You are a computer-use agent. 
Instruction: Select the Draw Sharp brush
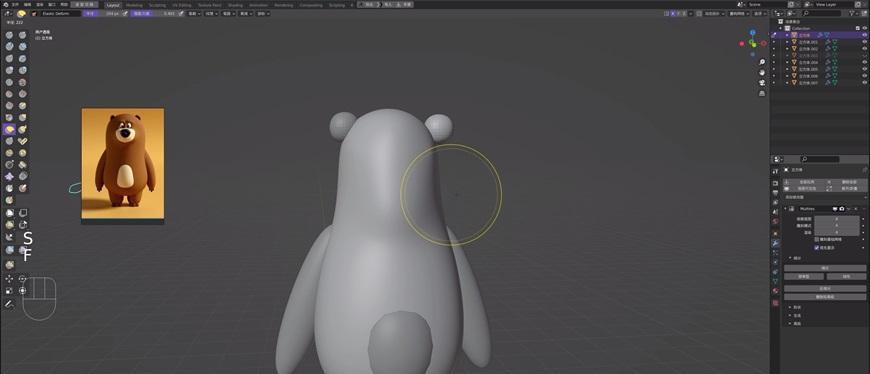click(x=22, y=34)
